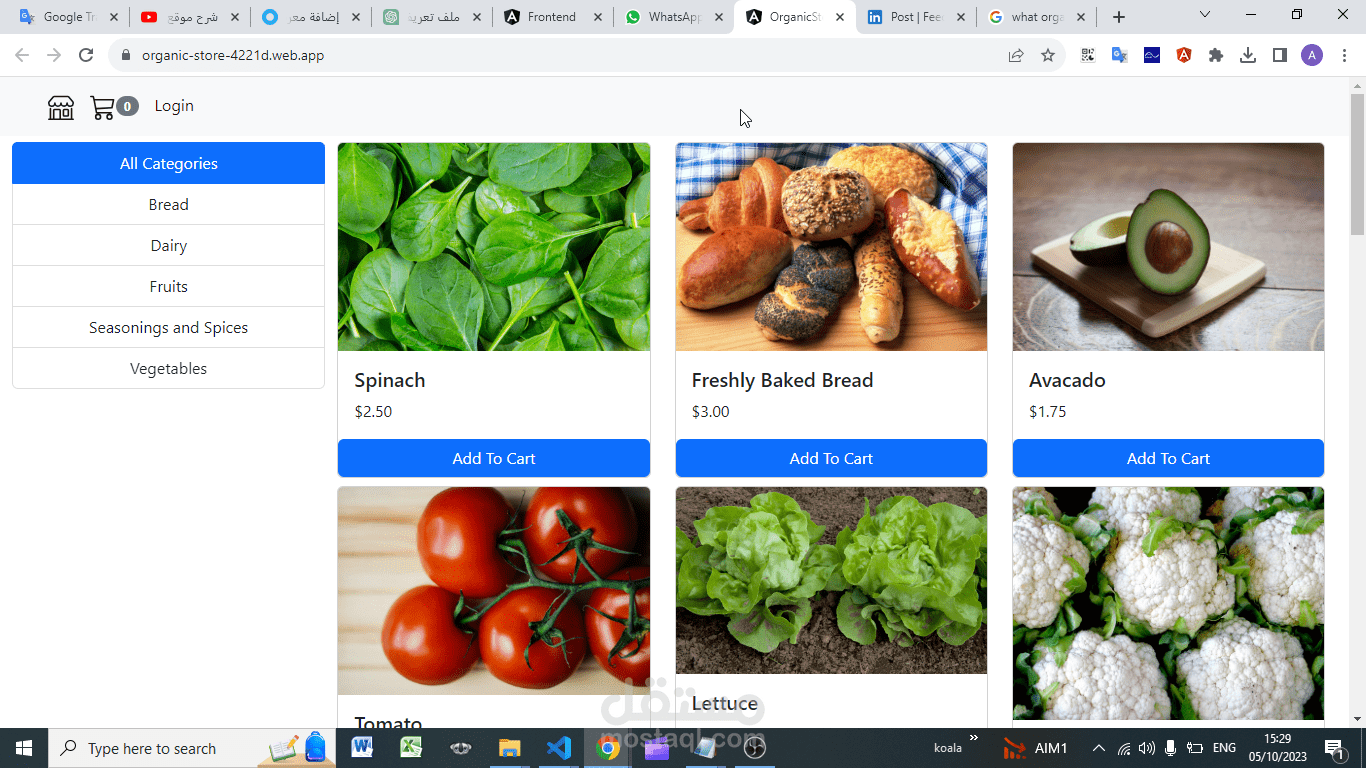1366x768 pixels.
Task: Click the Lettuce product image
Action: (831, 580)
